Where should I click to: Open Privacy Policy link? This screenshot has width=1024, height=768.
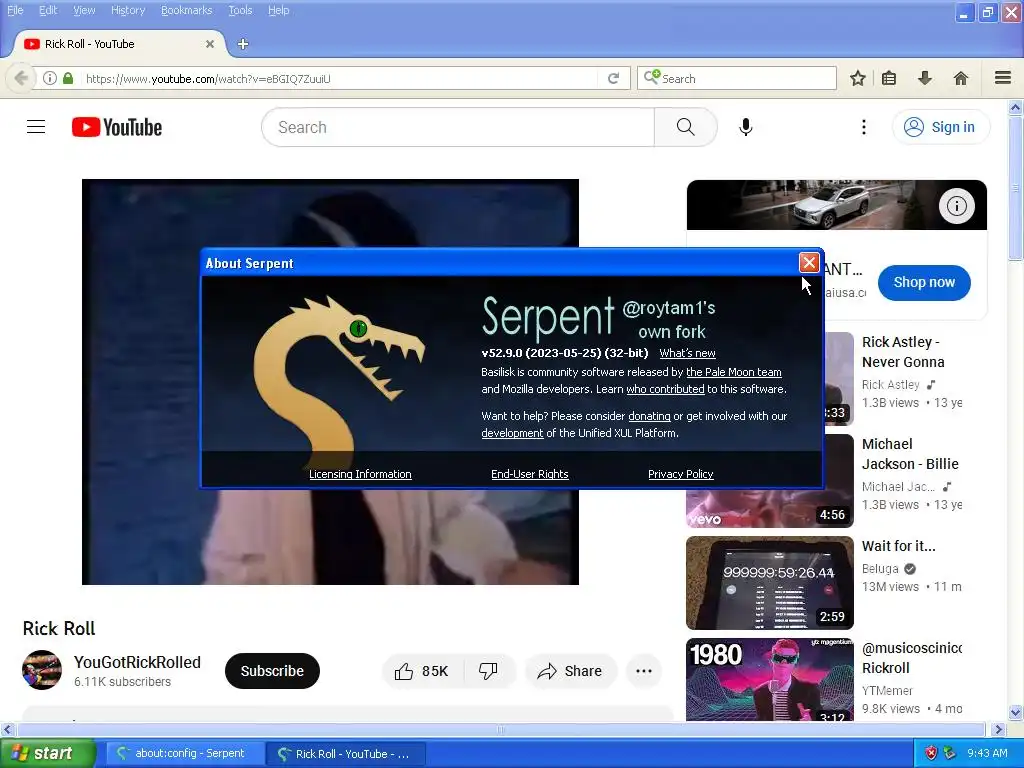(680, 474)
